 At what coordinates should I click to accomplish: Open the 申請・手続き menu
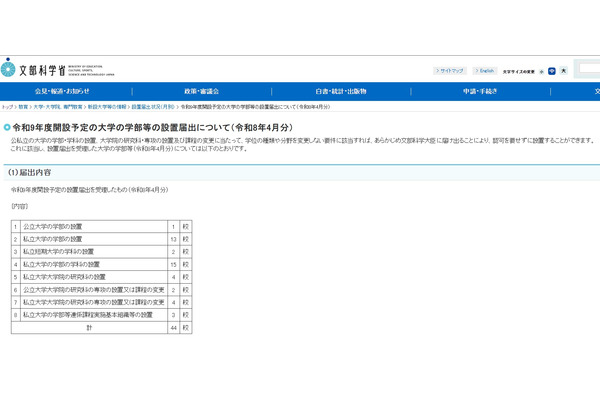pos(480,91)
